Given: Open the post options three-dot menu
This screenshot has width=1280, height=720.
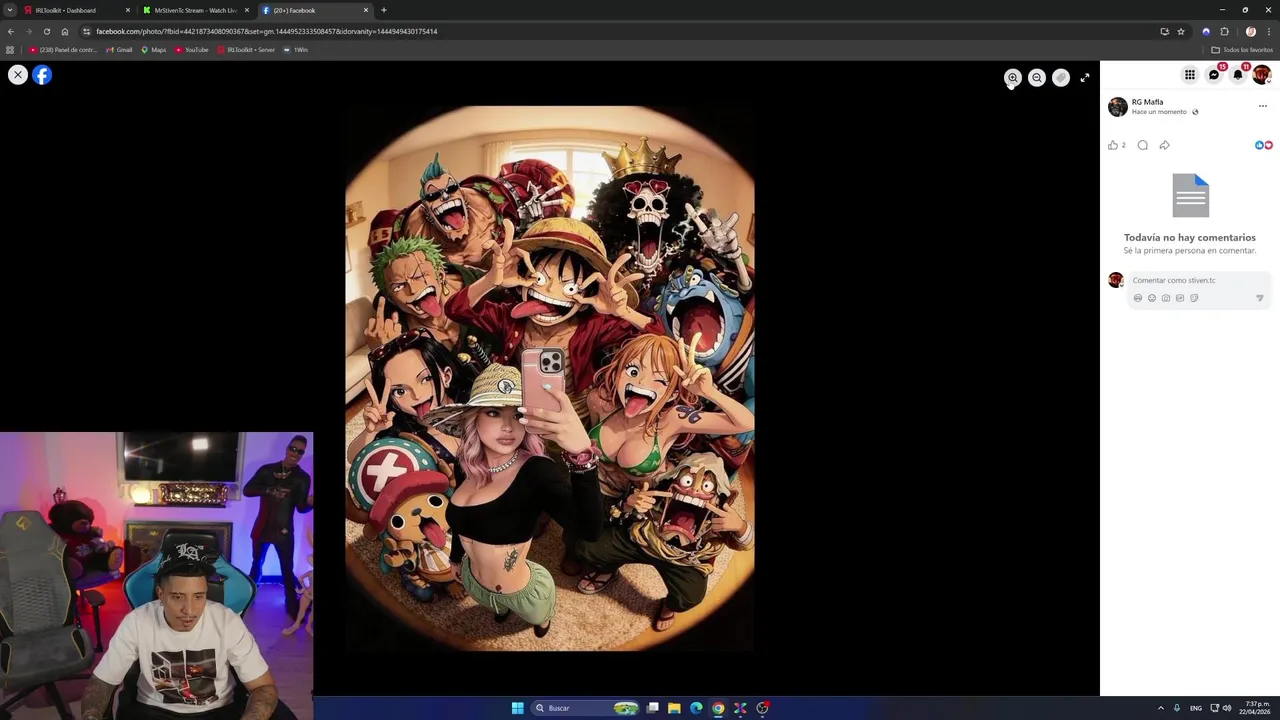Looking at the screenshot, I should click(1262, 106).
